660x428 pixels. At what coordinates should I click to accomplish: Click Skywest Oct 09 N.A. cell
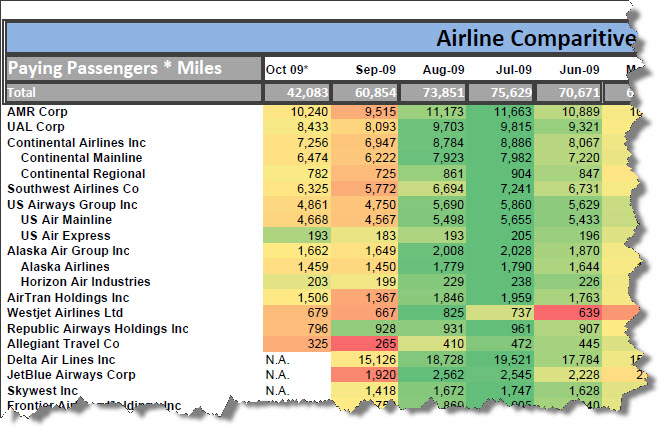click(x=297, y=391)
